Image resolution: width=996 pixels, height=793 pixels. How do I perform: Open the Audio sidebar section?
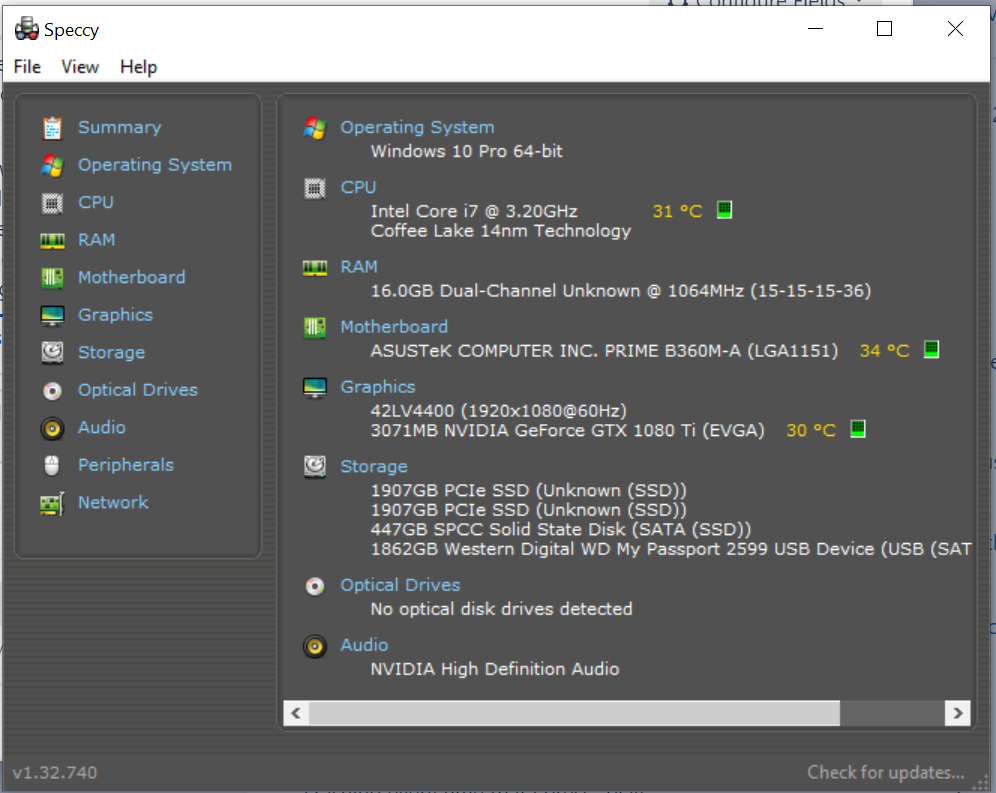coord(102,428)
